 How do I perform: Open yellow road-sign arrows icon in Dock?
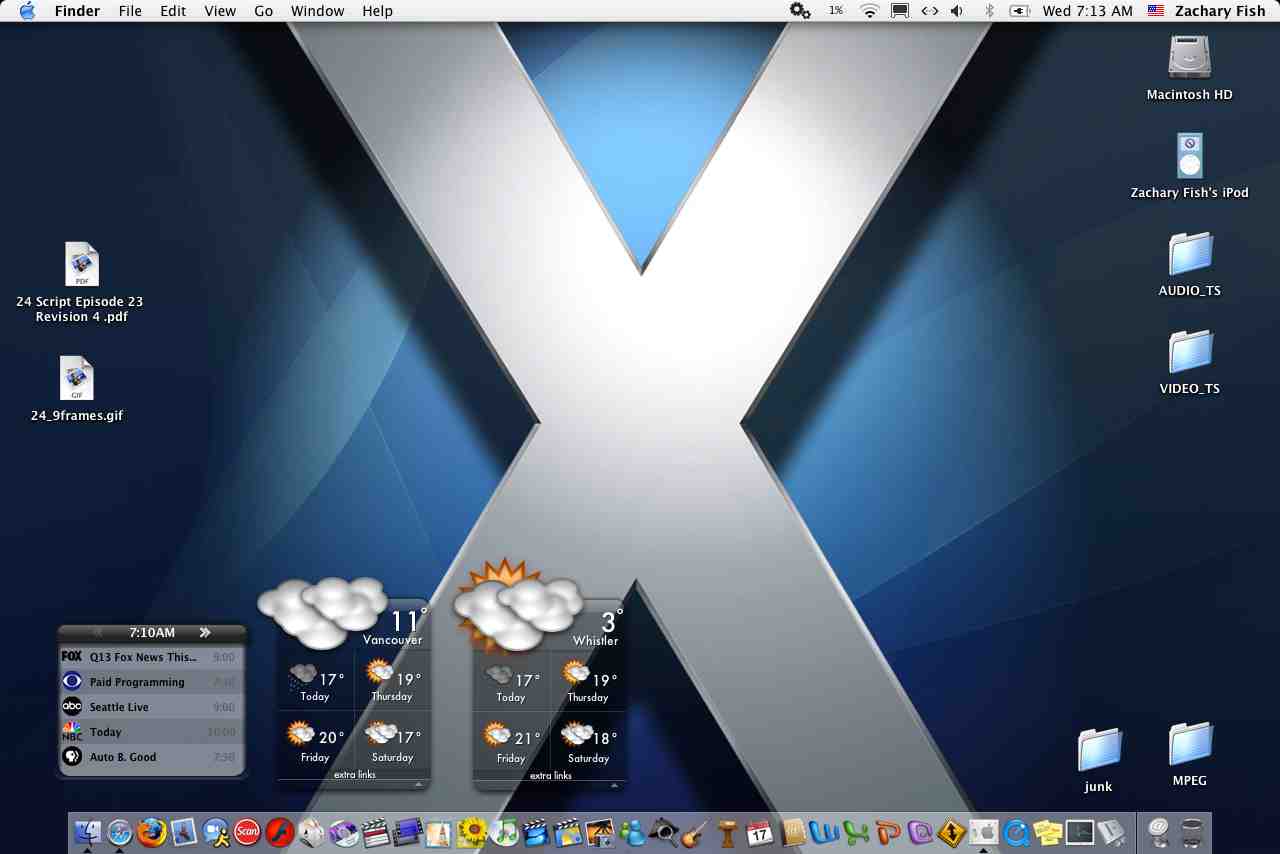coord(952,831)
